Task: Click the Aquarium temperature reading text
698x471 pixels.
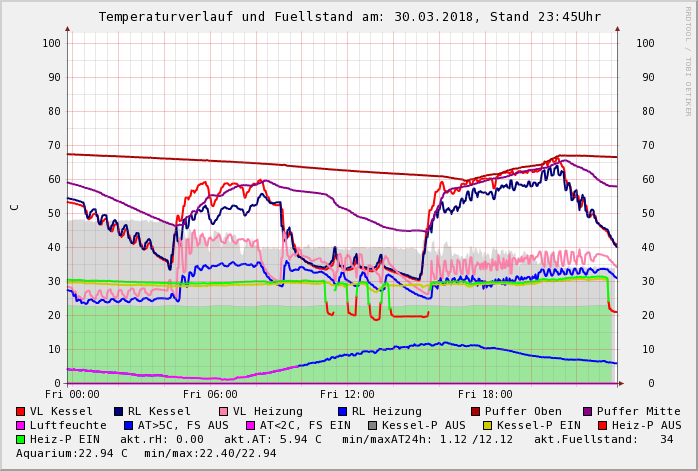Action: 72,454
